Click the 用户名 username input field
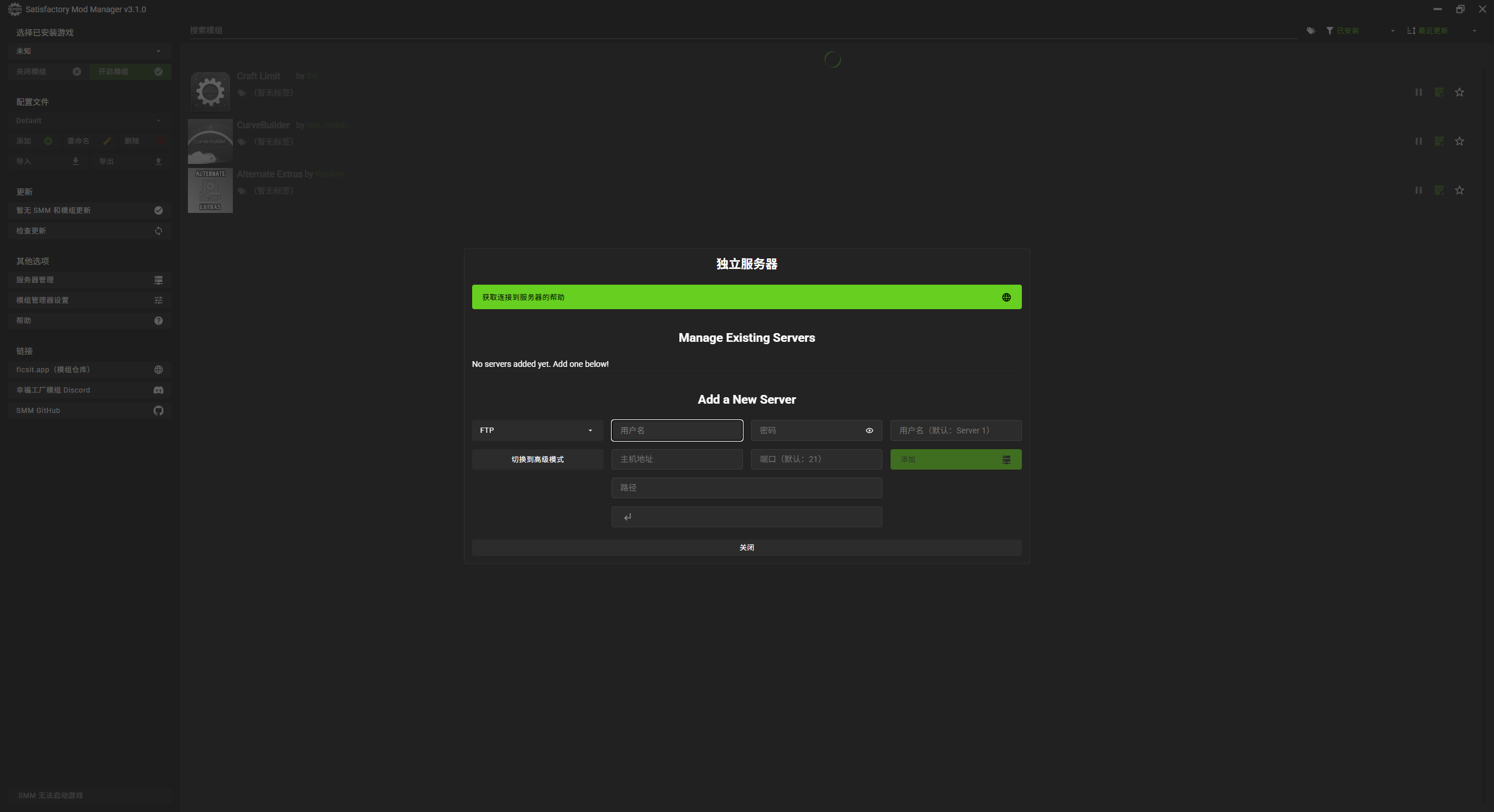 [677, 430]
